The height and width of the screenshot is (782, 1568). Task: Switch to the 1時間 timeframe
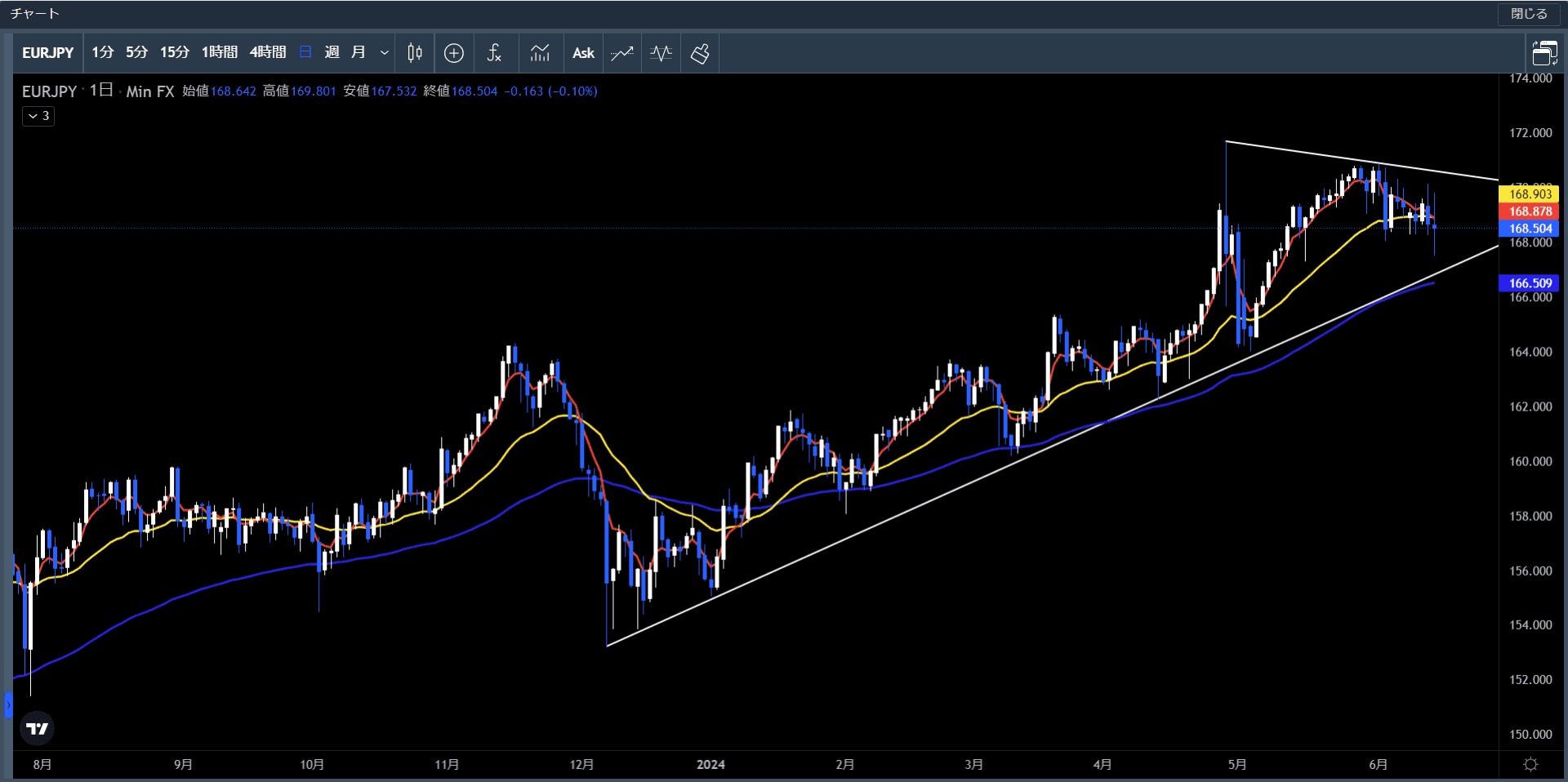(x=219, y=53)
